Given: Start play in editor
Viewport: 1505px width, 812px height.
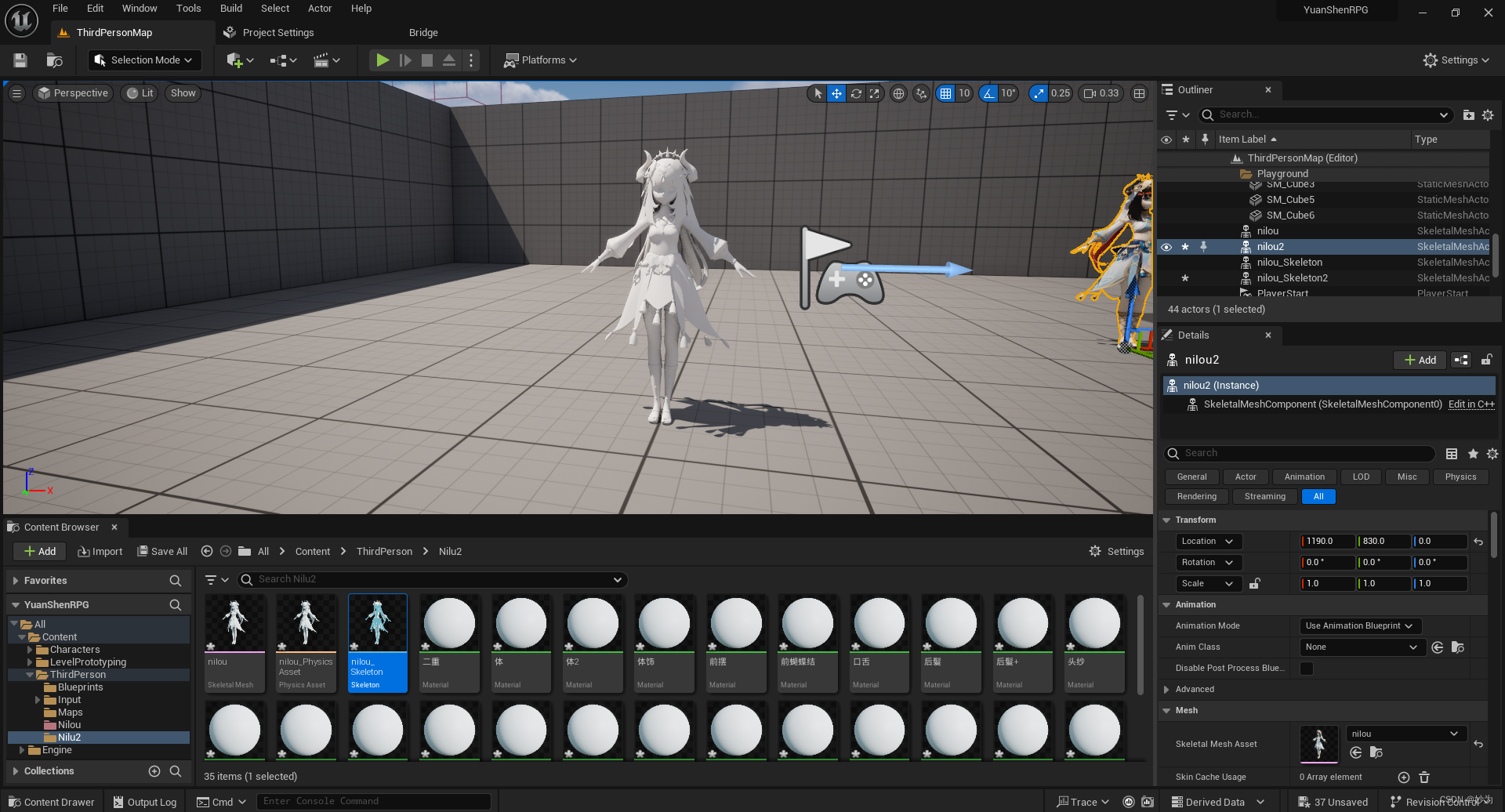Looking at the screenshot, I should coord(383,60).
